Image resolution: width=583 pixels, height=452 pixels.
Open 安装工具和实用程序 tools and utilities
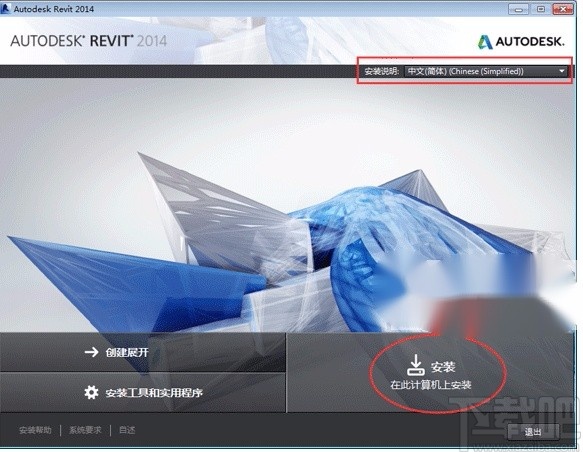point(143,393)
